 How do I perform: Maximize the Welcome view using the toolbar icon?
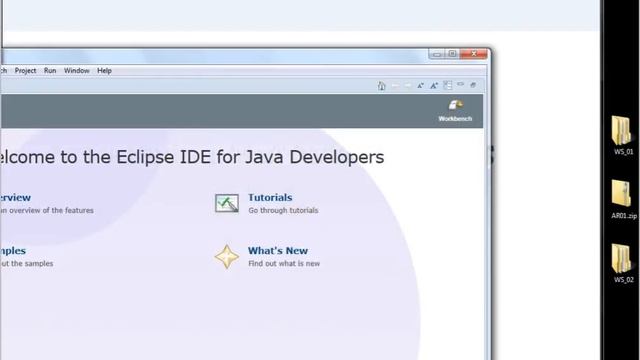coord(473,85)
